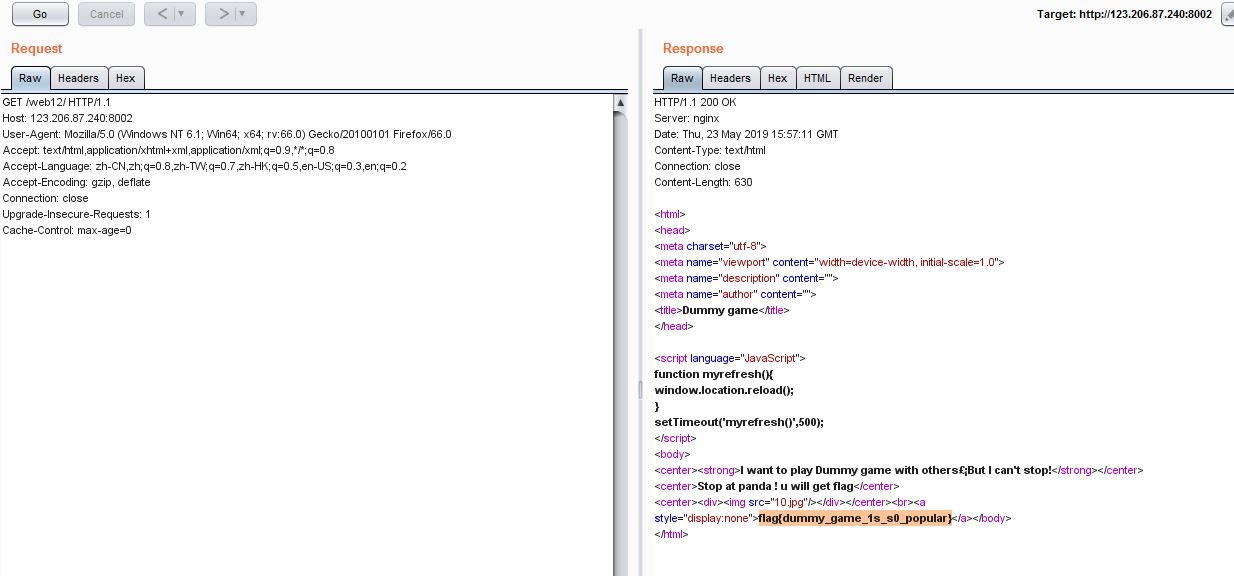This screenshot has width=1234, height=576.
Task: Select Response Headers tab
Action: click(x=730, y=78)
